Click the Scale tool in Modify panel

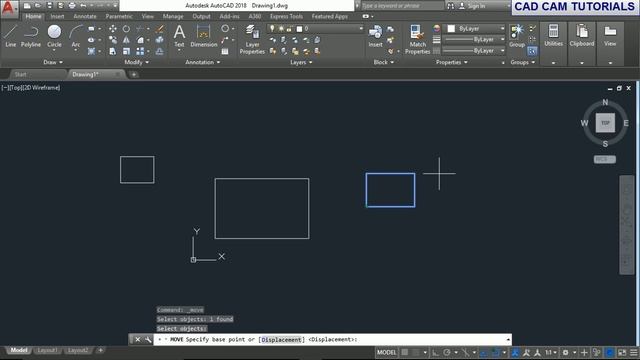pyautogui.click(x=127, y=51)
